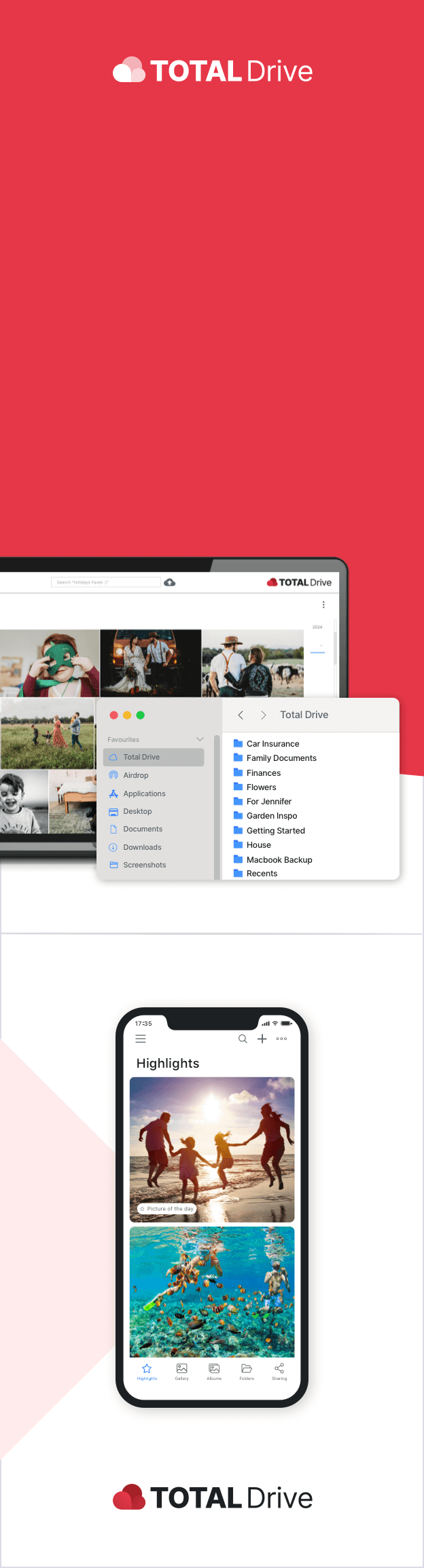This screenshot has width=424, height=1568.
Task: Open the three-dot menu in laptop gallery
Action: (x=323, y=605)
